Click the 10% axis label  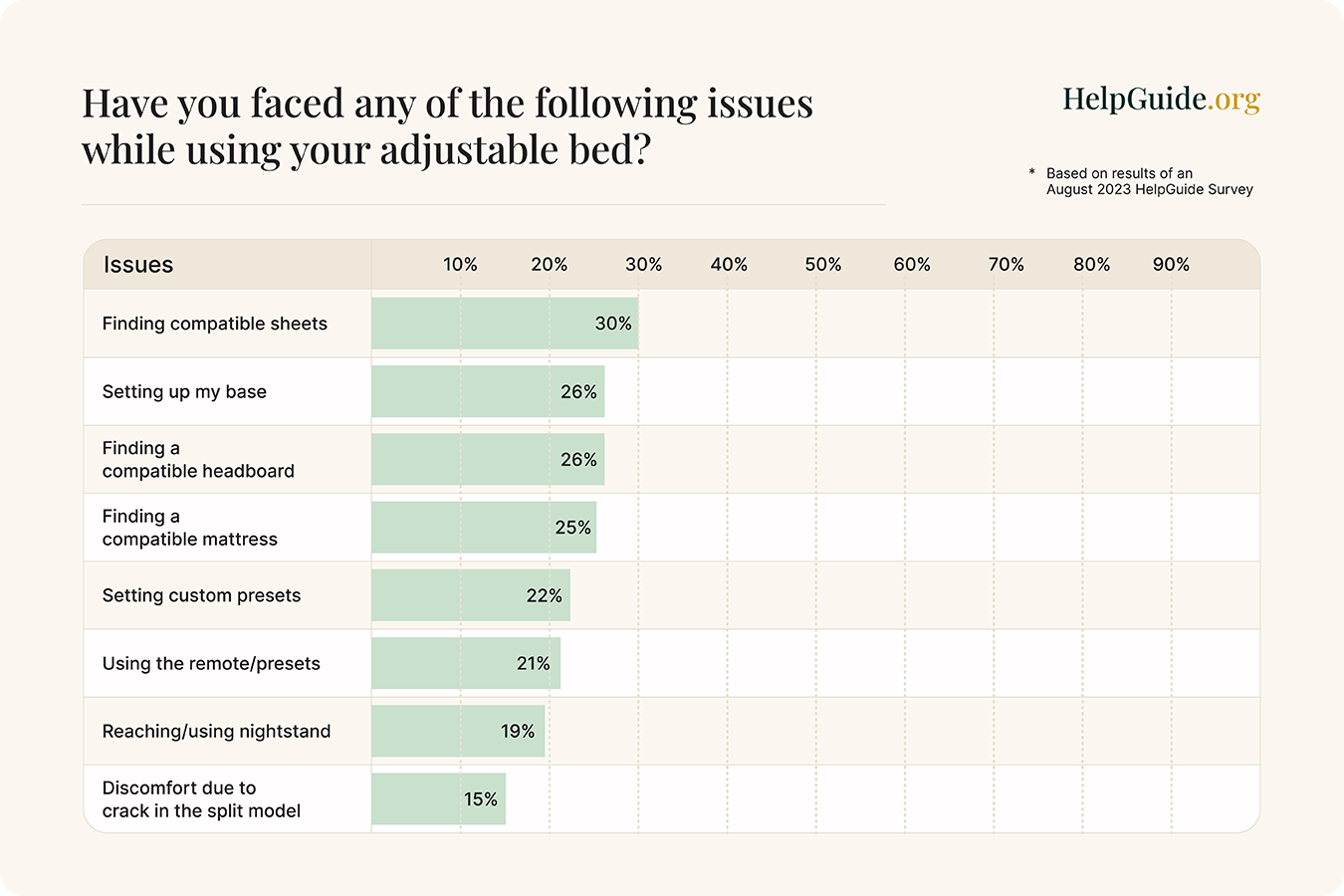pyautogui.click(x=460, y=265)
